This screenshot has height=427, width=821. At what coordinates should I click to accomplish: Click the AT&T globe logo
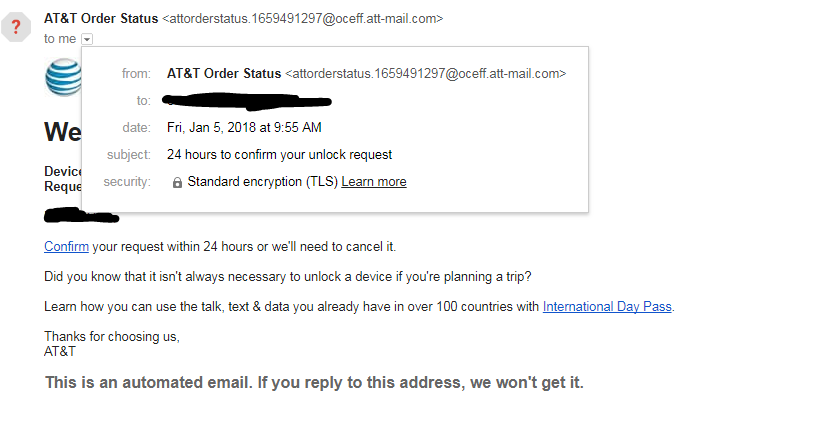tap(62, 78)
